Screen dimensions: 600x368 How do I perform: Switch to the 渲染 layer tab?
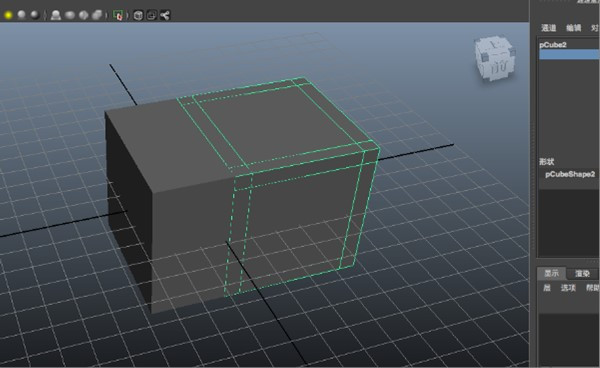coord(582,273)
